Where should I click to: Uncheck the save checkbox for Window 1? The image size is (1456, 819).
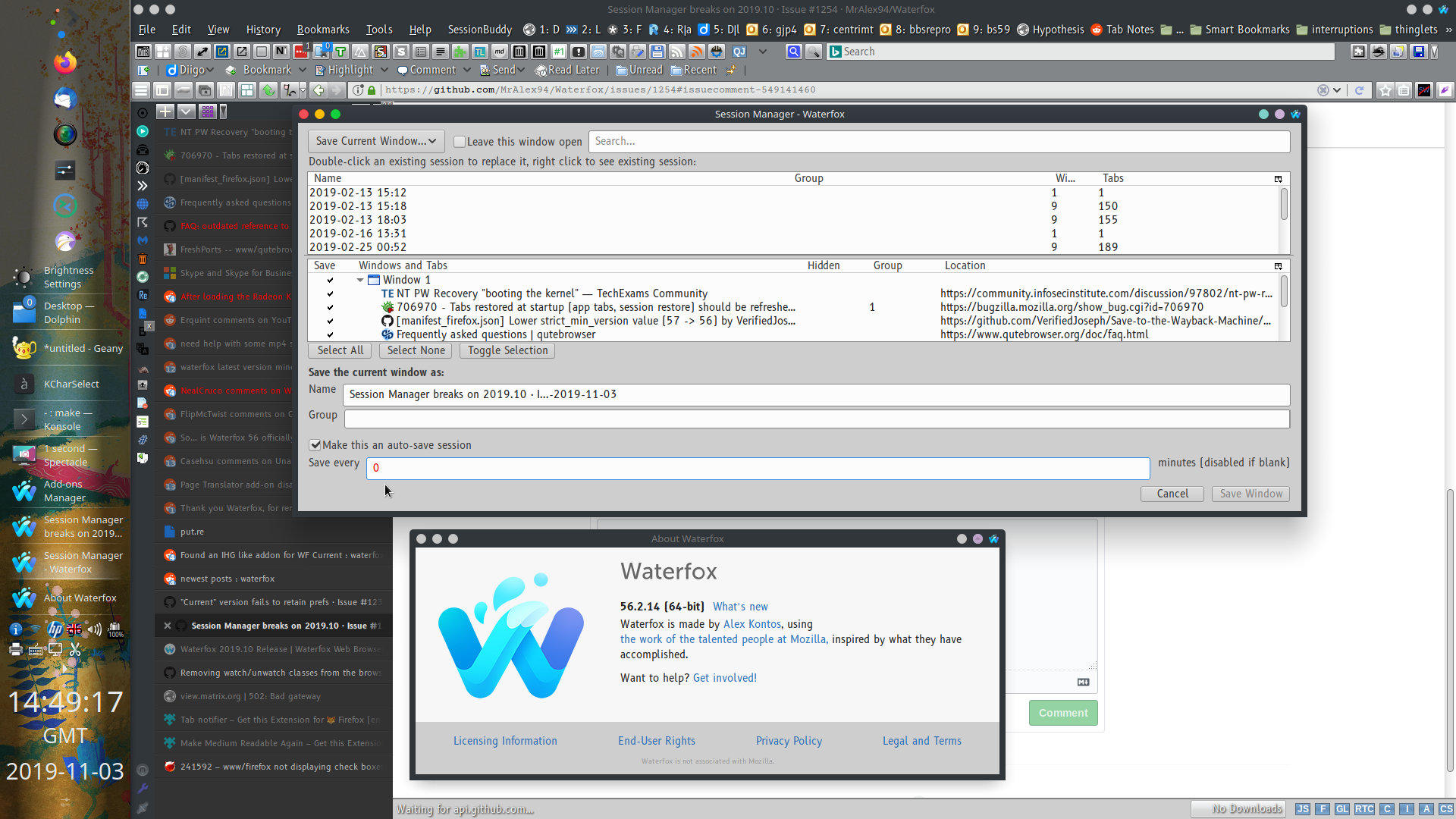click(330, 280)
